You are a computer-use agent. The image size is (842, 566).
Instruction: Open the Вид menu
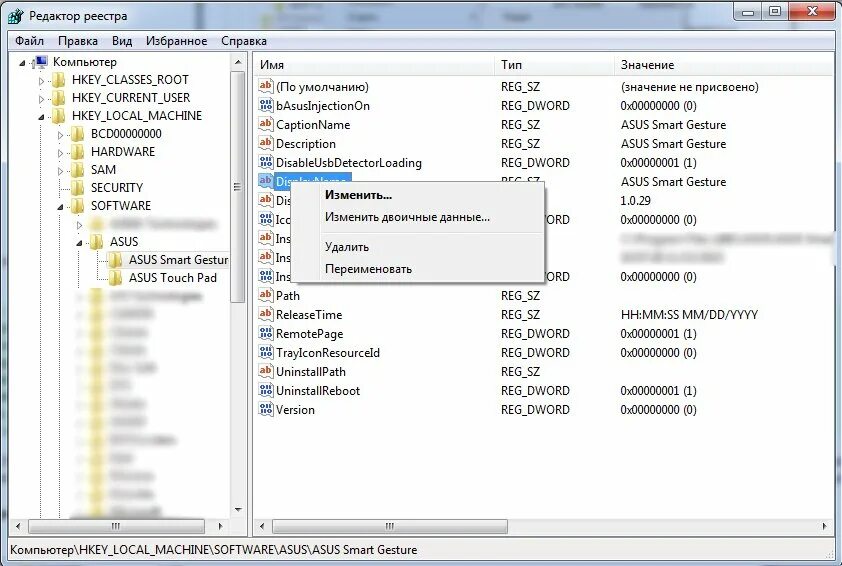click(x=122, y=41)
